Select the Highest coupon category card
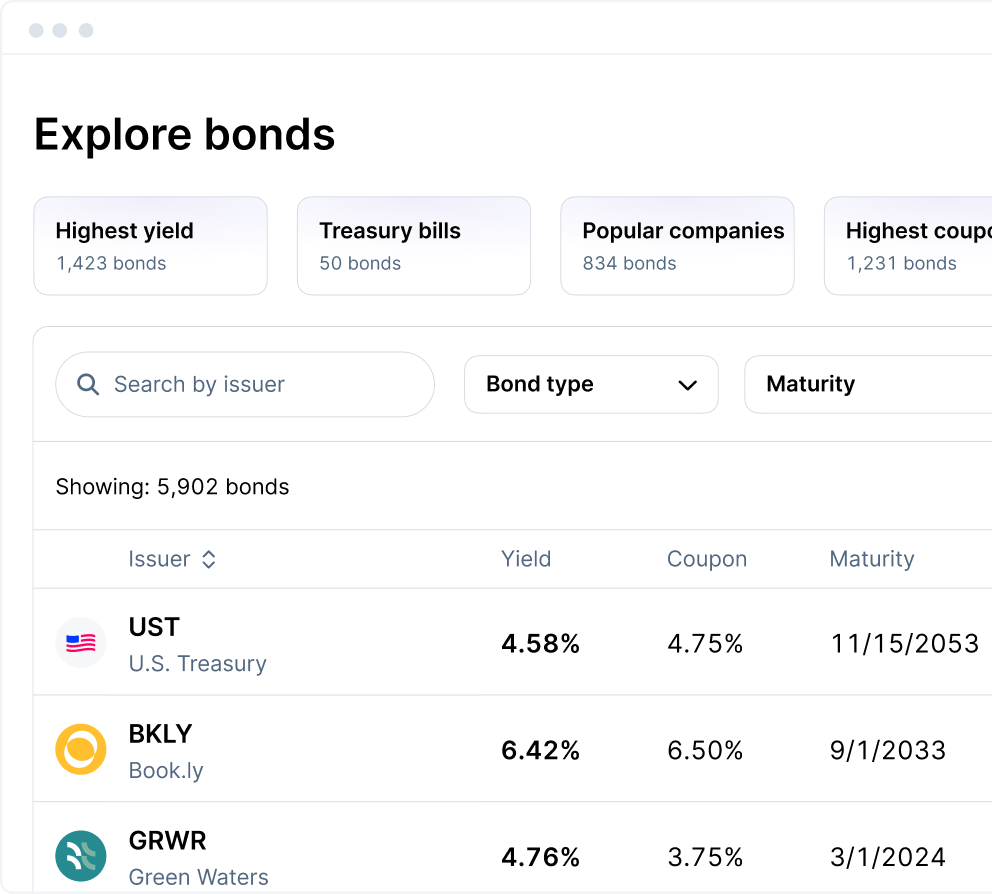992x894 pixels. coord(908,245)
